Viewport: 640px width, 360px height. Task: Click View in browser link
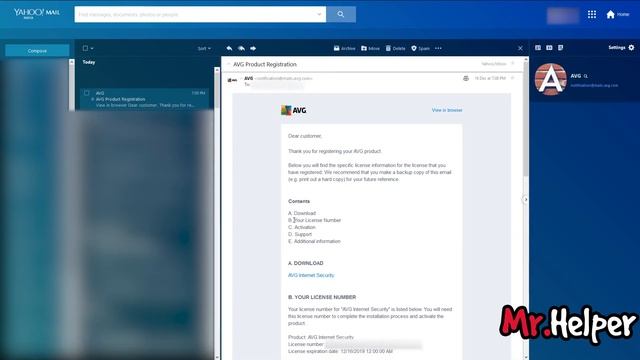pos(447,110)
